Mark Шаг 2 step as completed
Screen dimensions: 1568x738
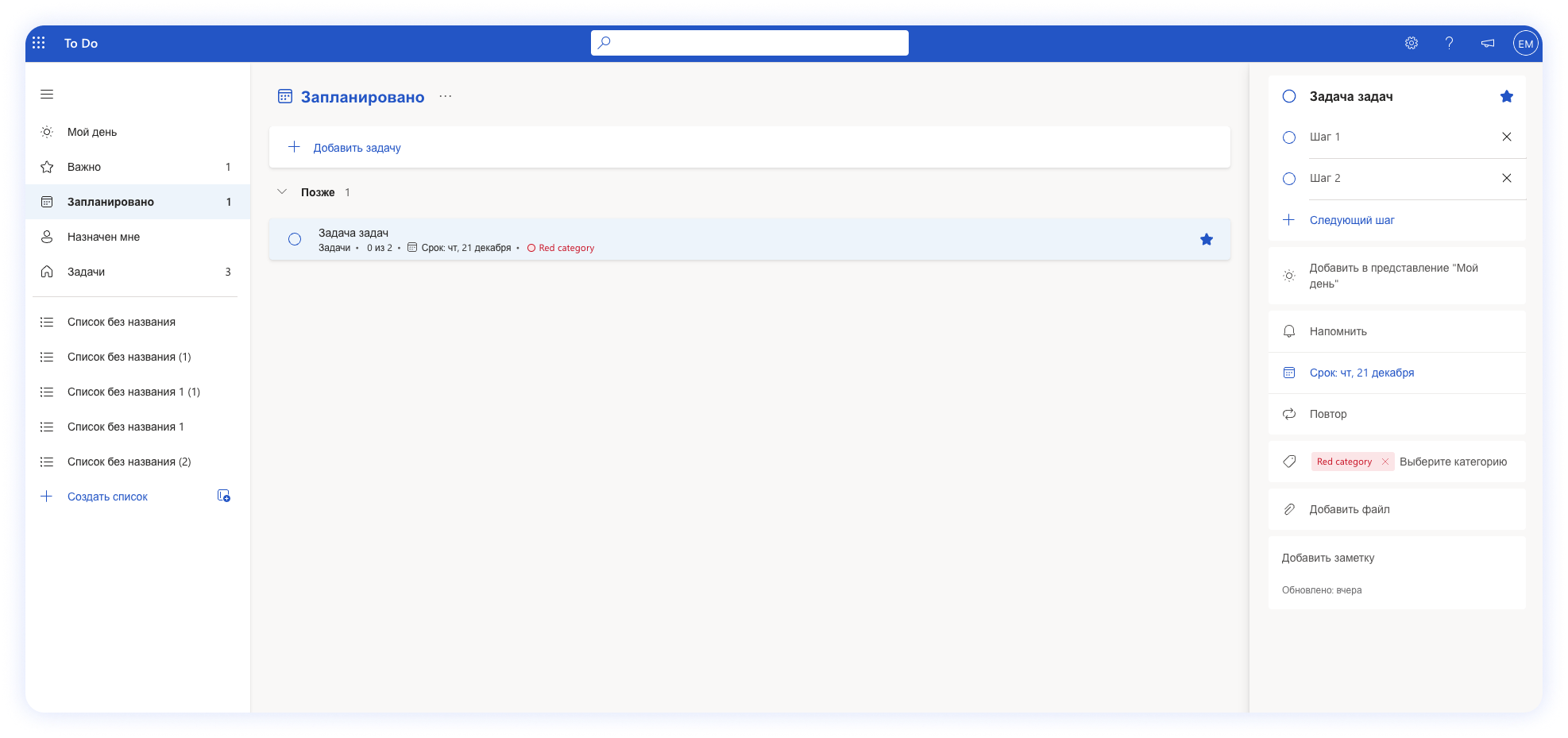point(1289,179)
